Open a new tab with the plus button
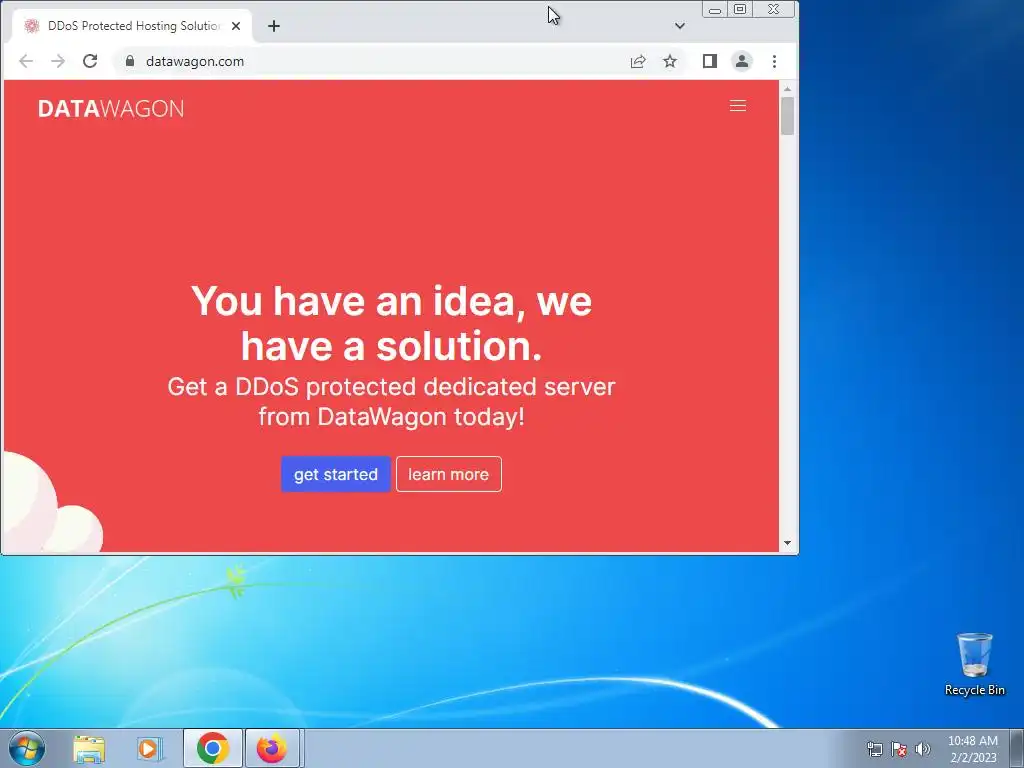The image size is (1024, 768). point(274,26)
